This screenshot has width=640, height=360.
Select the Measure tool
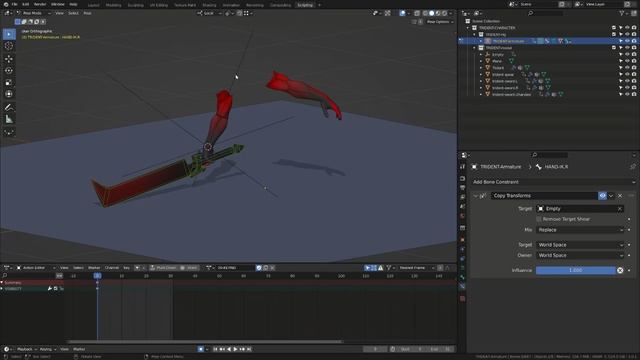[x=9, y=119]
